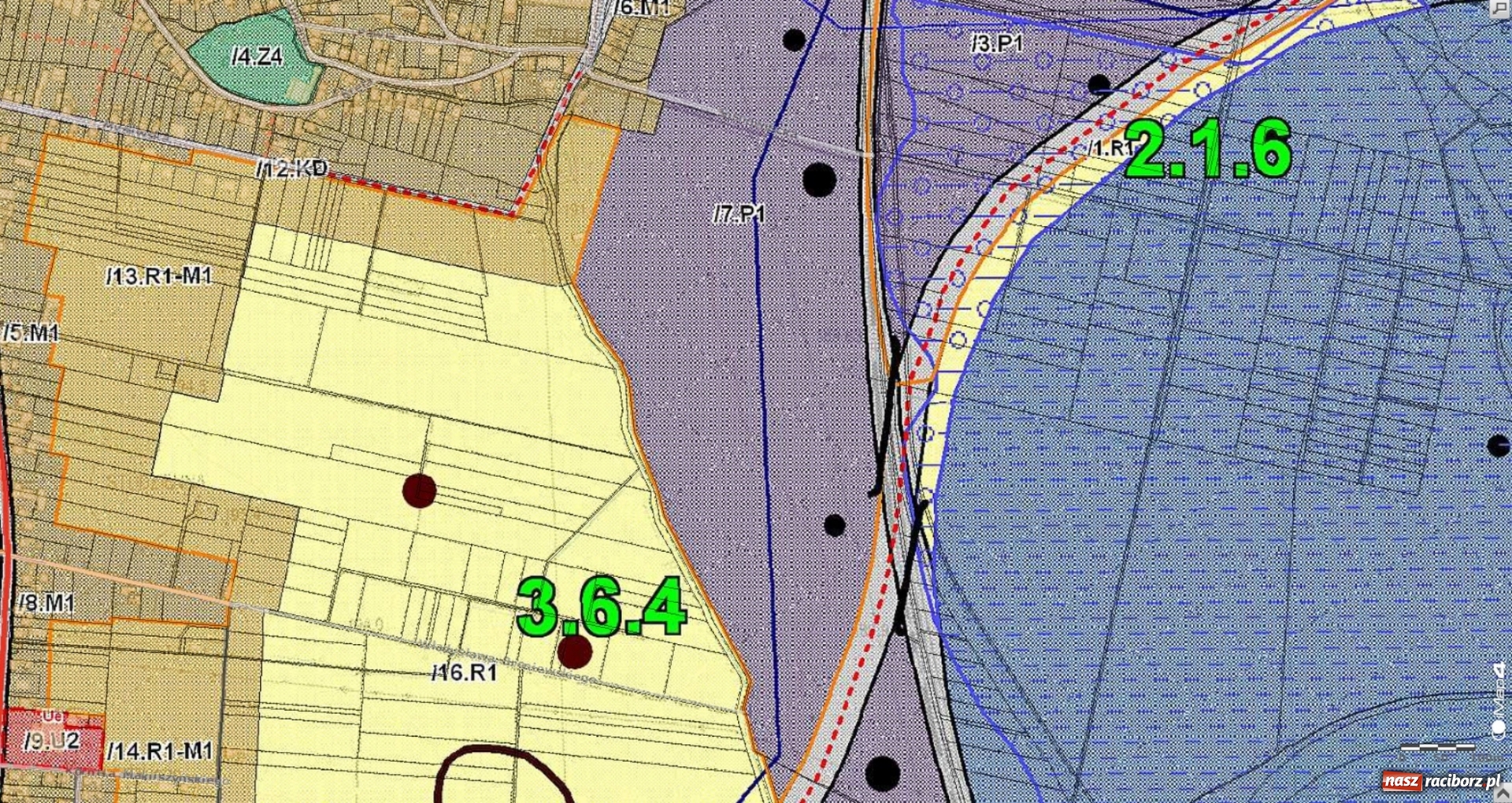Click the /8.M1 zone label

pos(46,603)
